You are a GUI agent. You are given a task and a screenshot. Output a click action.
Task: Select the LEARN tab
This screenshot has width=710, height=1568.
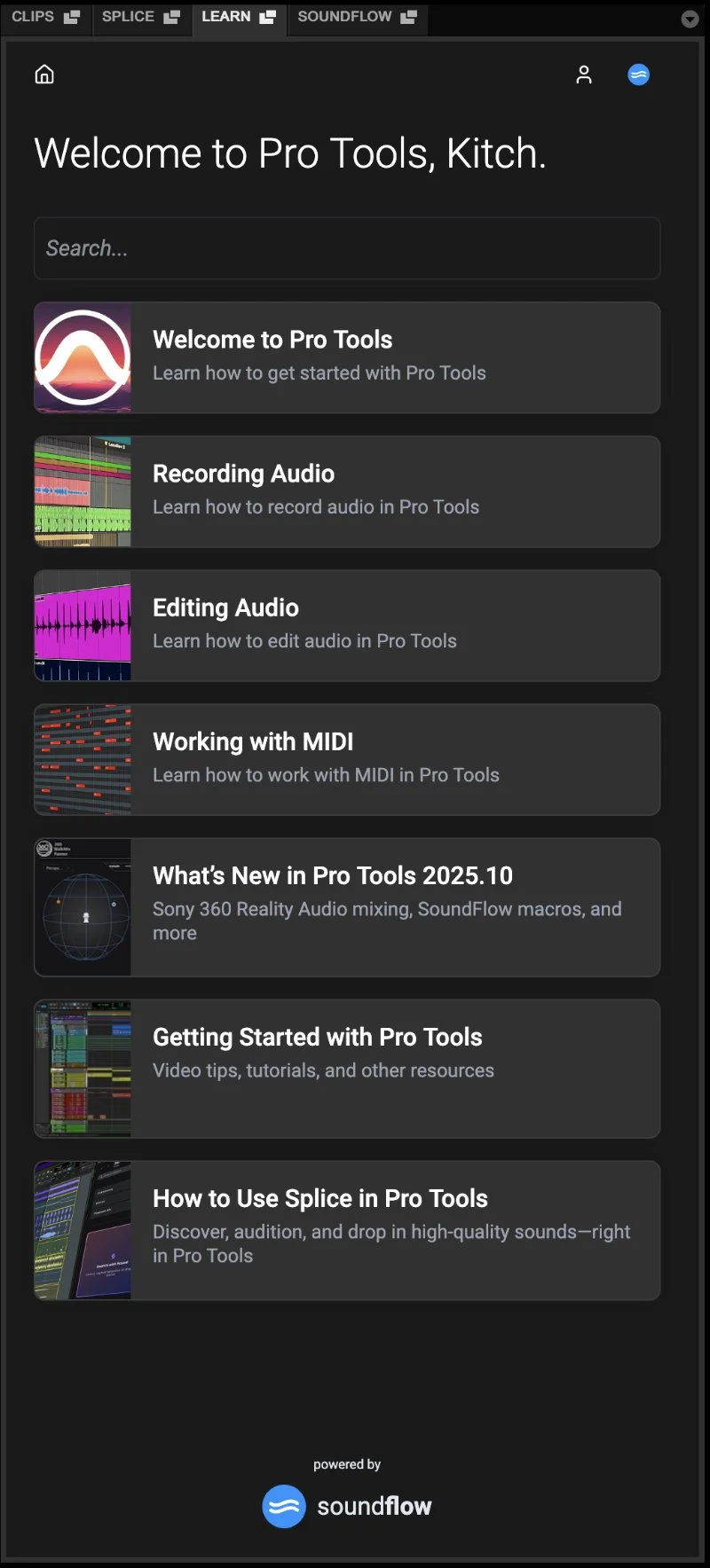(x=226, y=17)
